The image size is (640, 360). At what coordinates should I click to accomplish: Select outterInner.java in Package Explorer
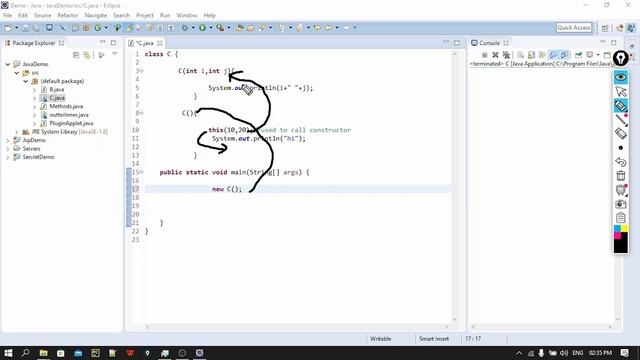[x=69, y=115]
